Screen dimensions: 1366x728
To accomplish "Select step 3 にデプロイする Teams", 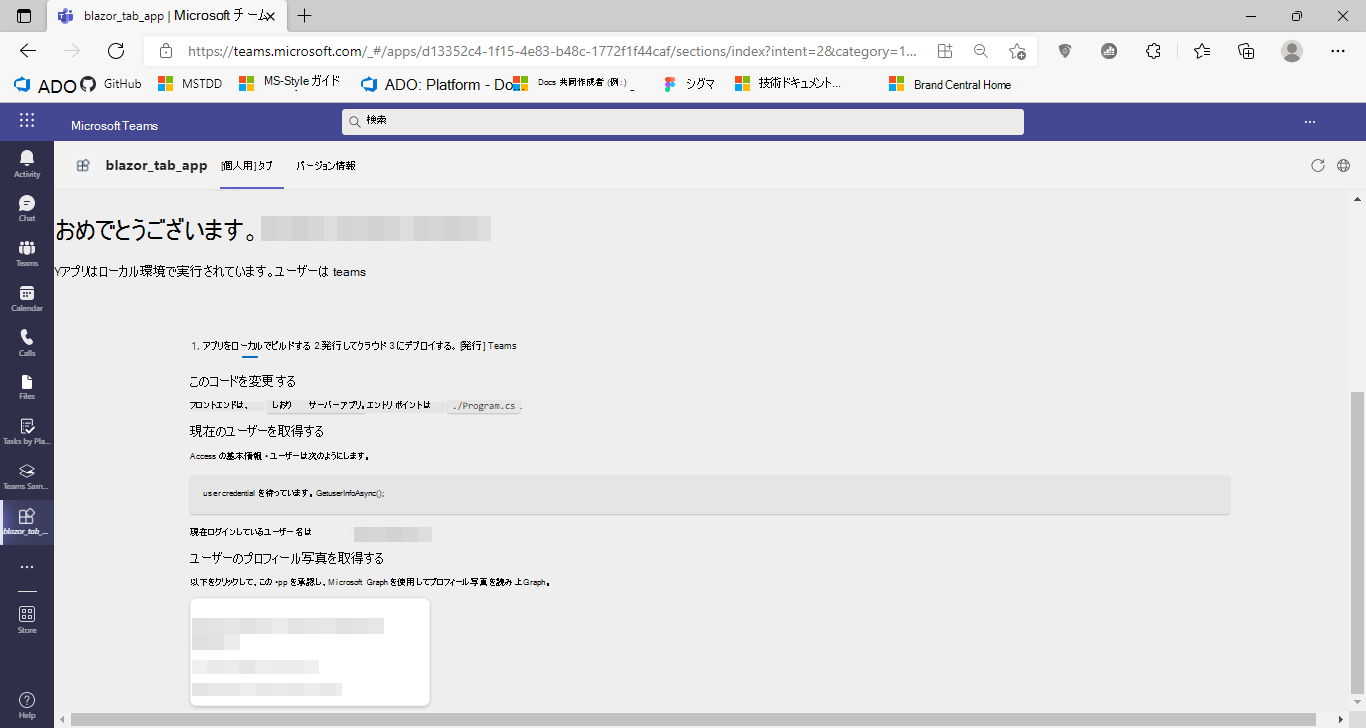I will (453, 346).
